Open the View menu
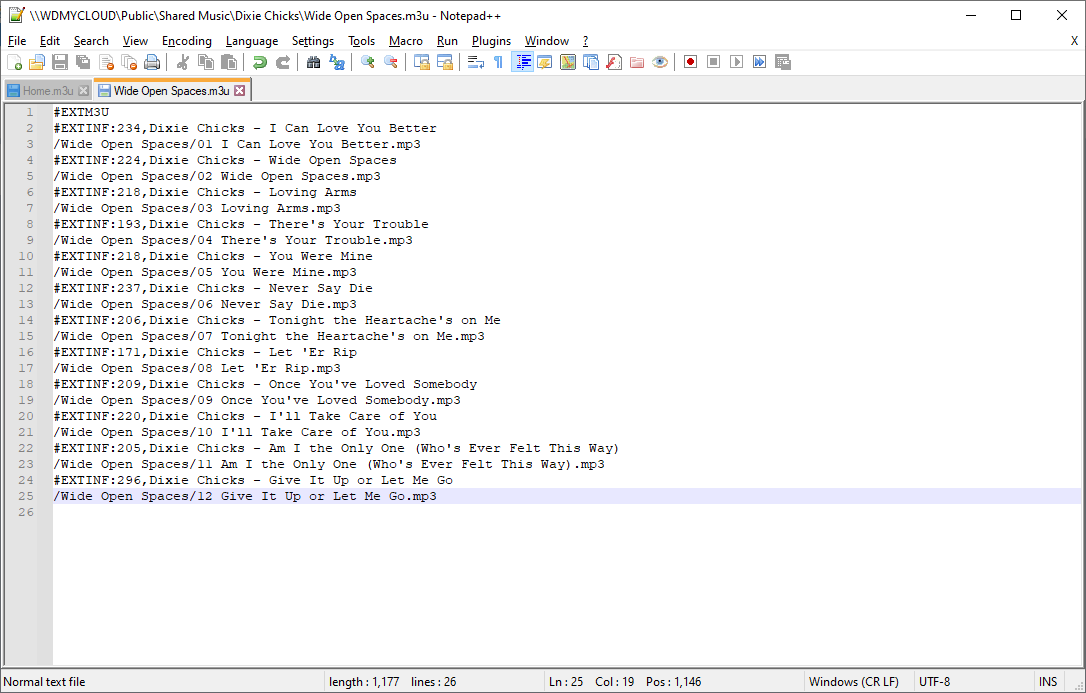The width and height of the screenshot is (1086, 693). pyautogui.click(x=135, y=41)
